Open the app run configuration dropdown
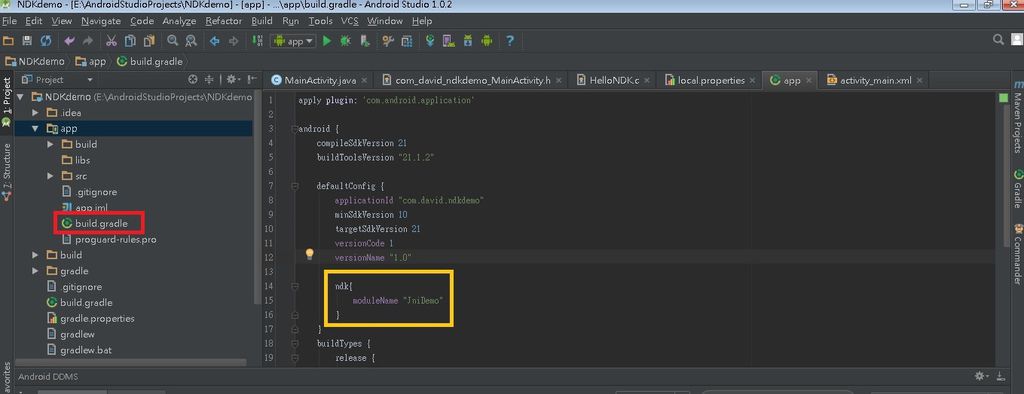Viewport: 1024px width, 394px height. [293, 41]
